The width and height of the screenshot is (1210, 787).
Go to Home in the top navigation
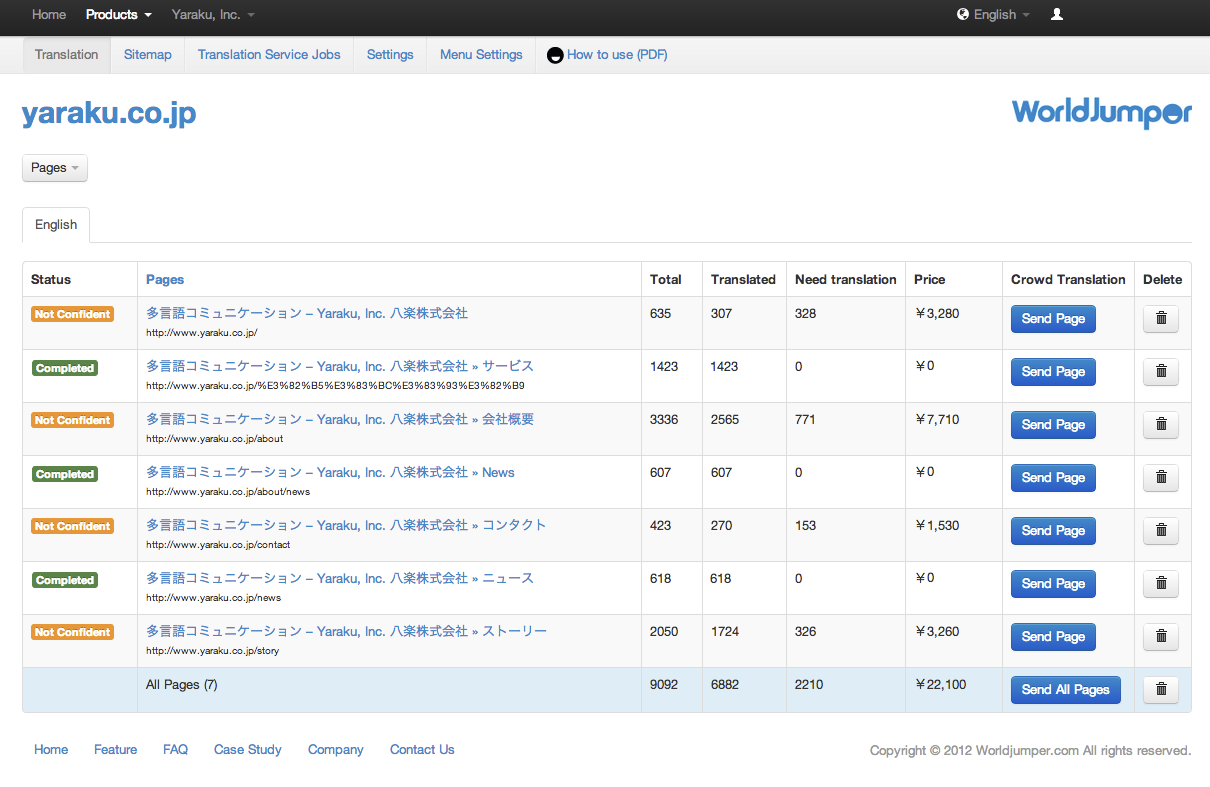coord(49,14)
